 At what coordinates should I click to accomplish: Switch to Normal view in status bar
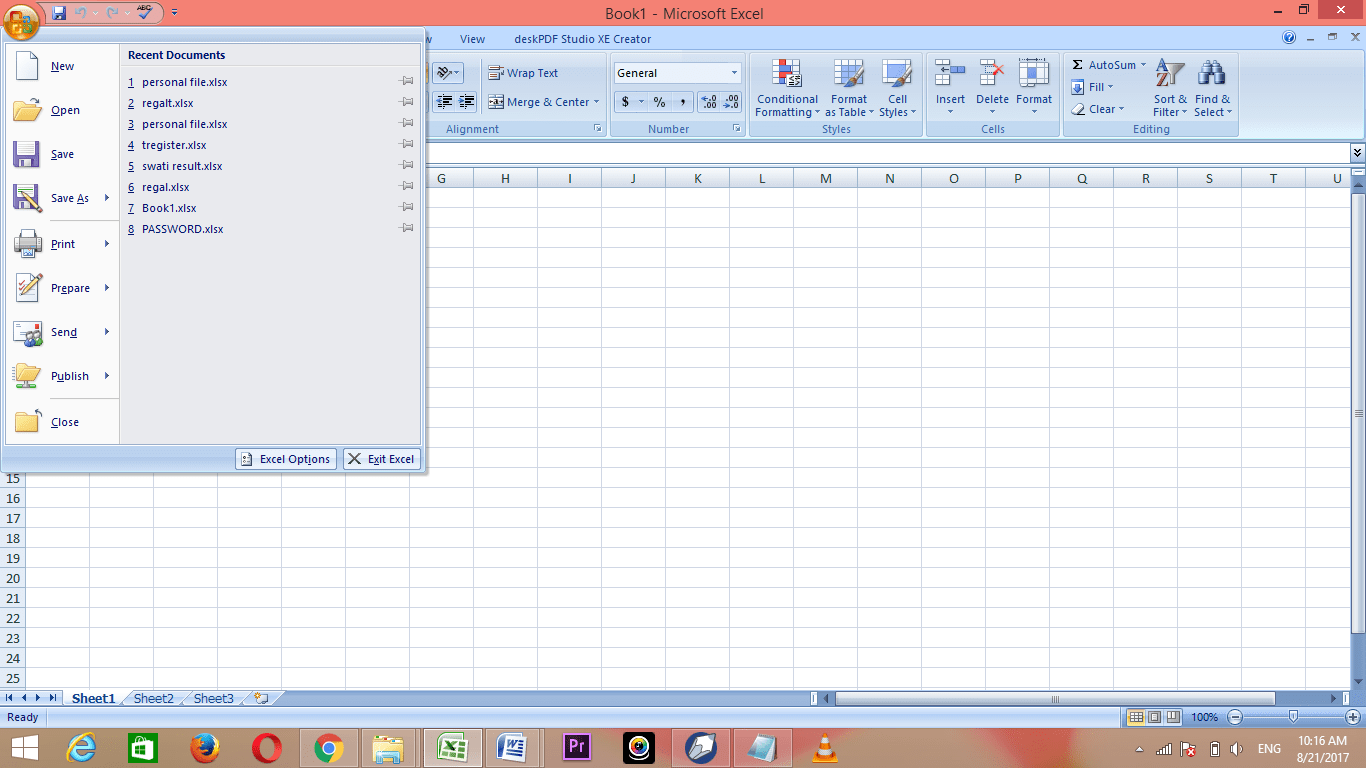point(1136,717)
